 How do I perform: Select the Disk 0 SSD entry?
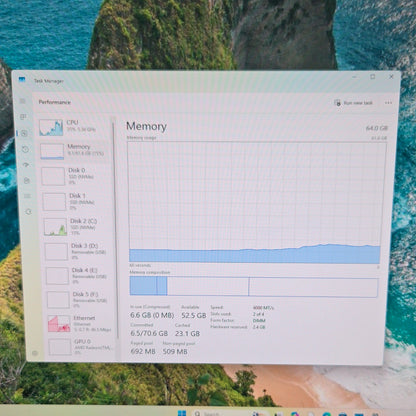(x=76, y=176)
